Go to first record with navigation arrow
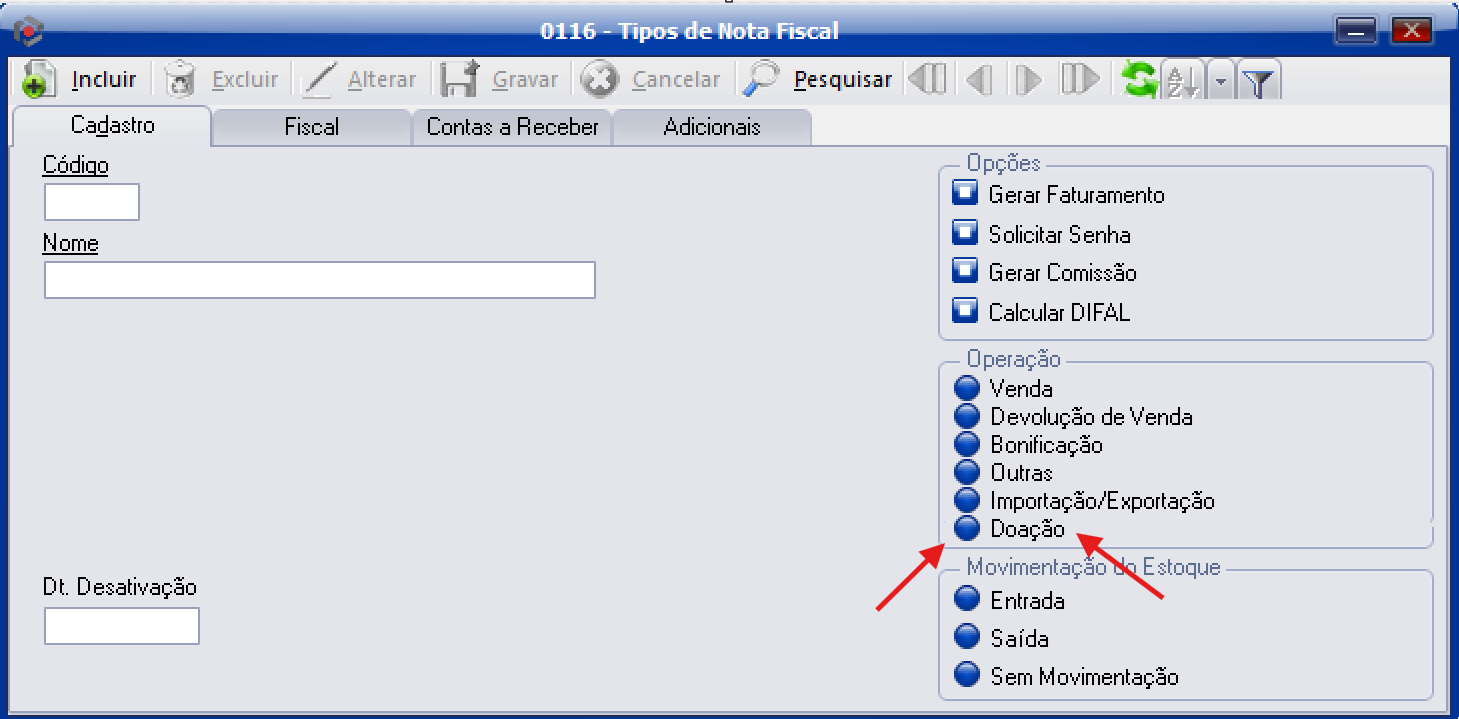The image size is (1459, 719). tap(929, 80)
